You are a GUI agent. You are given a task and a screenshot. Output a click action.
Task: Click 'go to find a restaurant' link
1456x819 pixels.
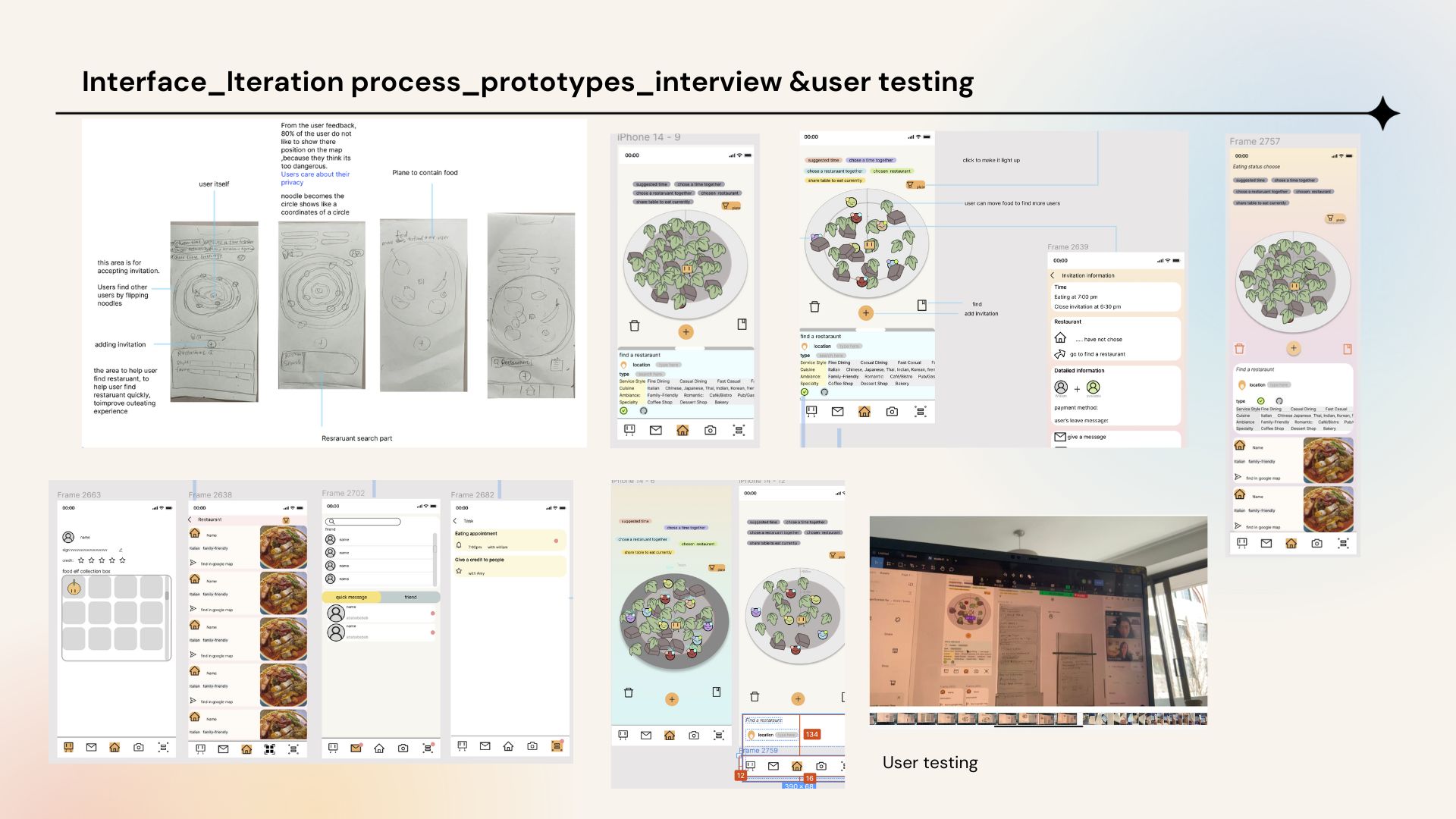coord(1097,354)
